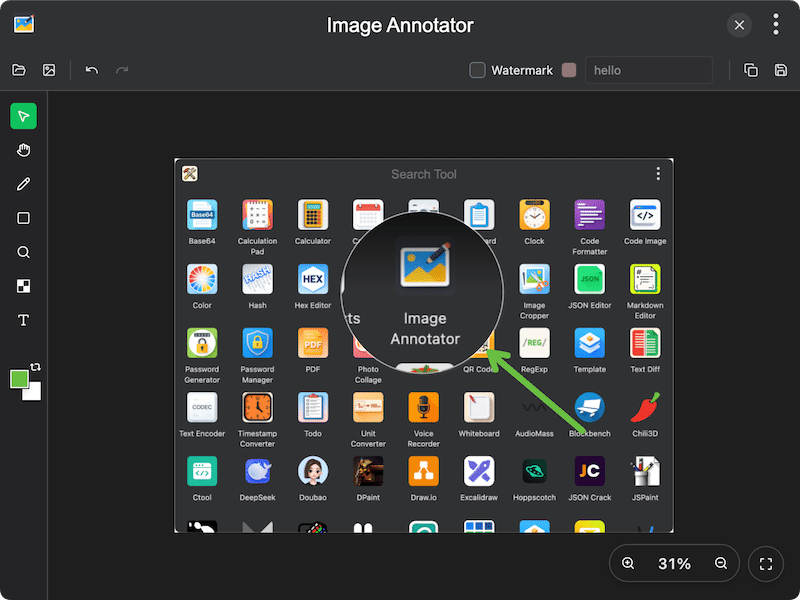
Task: Redo the last undone action
Action: [x=122, y=70]
